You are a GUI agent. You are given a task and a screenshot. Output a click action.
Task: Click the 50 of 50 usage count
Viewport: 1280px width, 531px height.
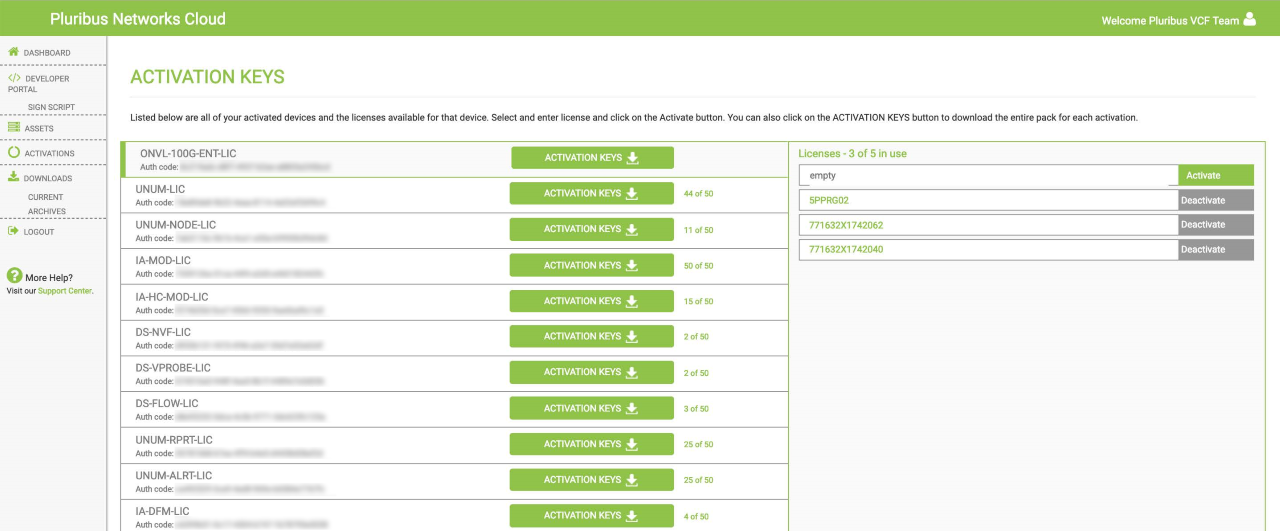tap(699, 266)
